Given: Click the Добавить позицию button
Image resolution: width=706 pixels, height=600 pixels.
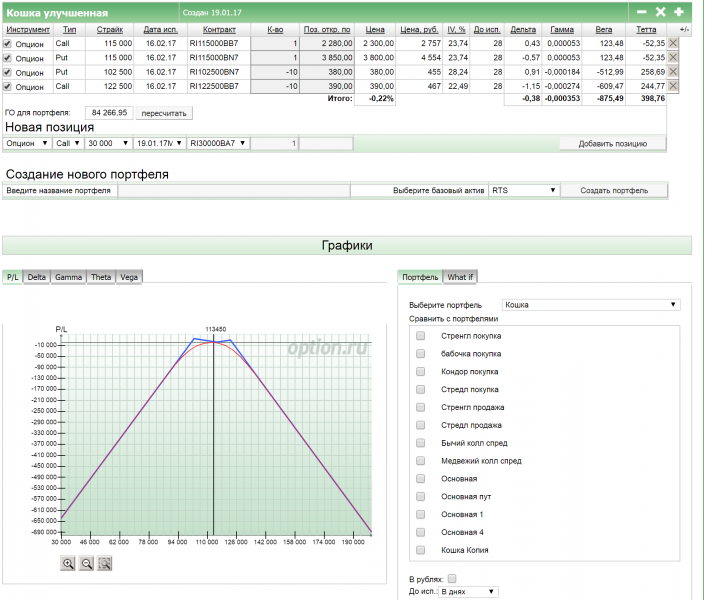Looking at the screenshot, I should (612, 144).
